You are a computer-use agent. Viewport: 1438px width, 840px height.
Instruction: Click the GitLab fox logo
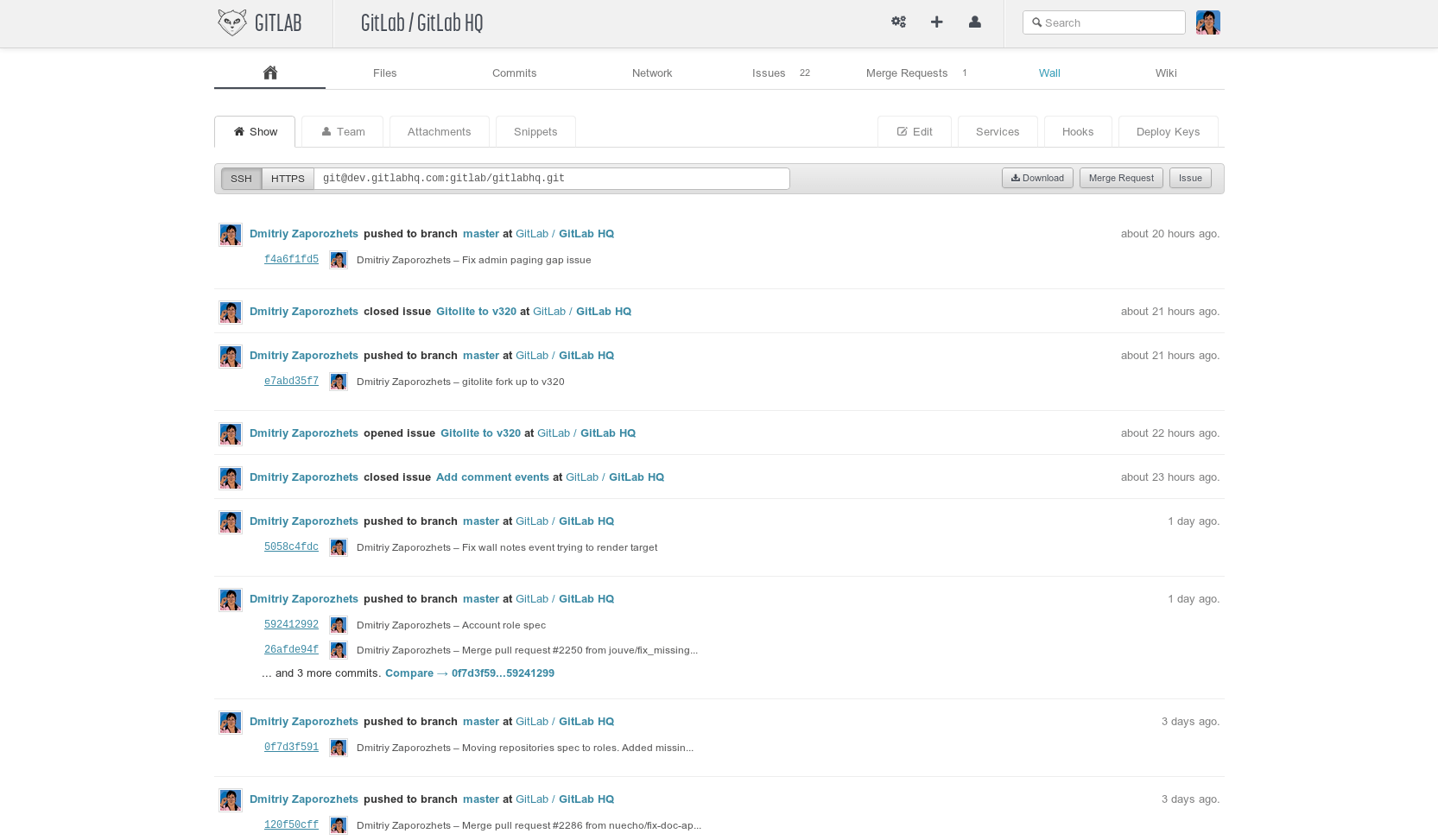pyautogui.click(x=231, y=22)
